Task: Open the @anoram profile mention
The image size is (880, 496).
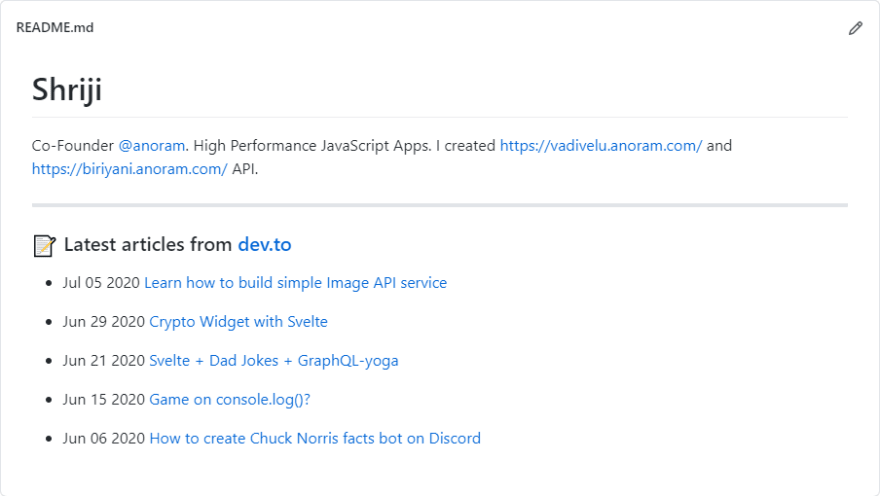Action: coord(152,146)
